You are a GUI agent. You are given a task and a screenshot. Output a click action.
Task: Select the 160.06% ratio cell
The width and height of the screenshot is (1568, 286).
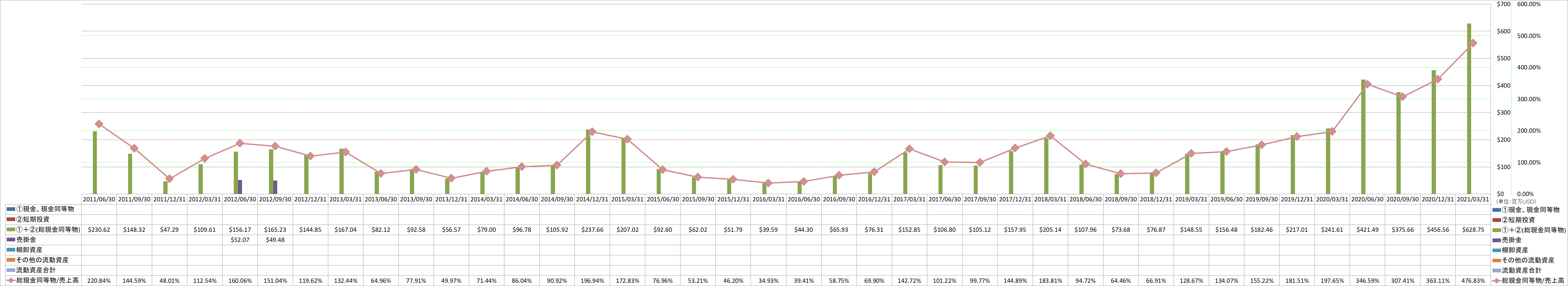pyautogui.click(x=240, y=280)
